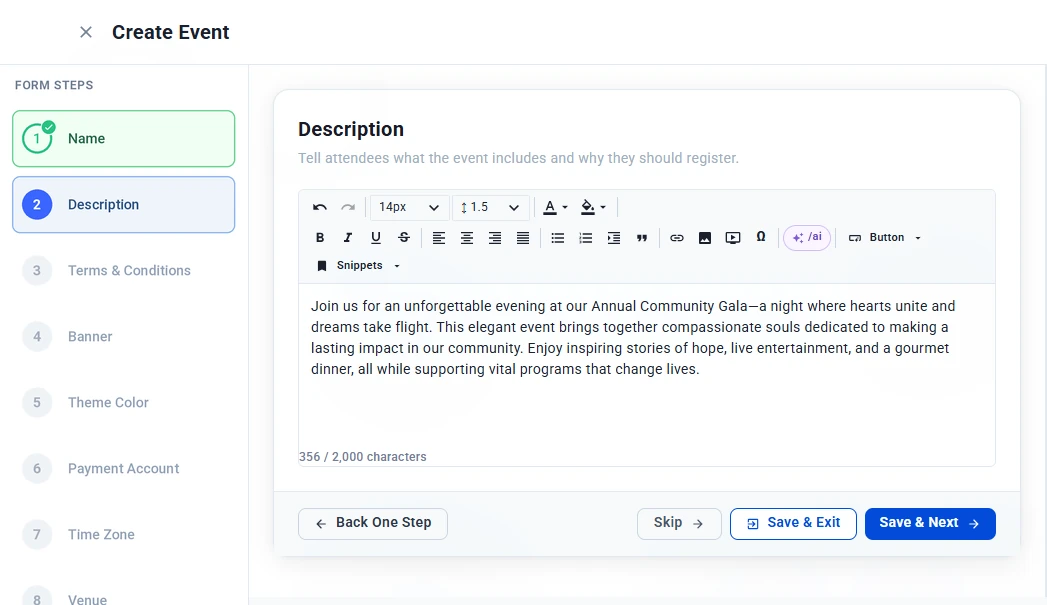Click Save & Next
The height and width of the screenshot is (605, 1047).
pyautogui.click(x=930, y=524)
